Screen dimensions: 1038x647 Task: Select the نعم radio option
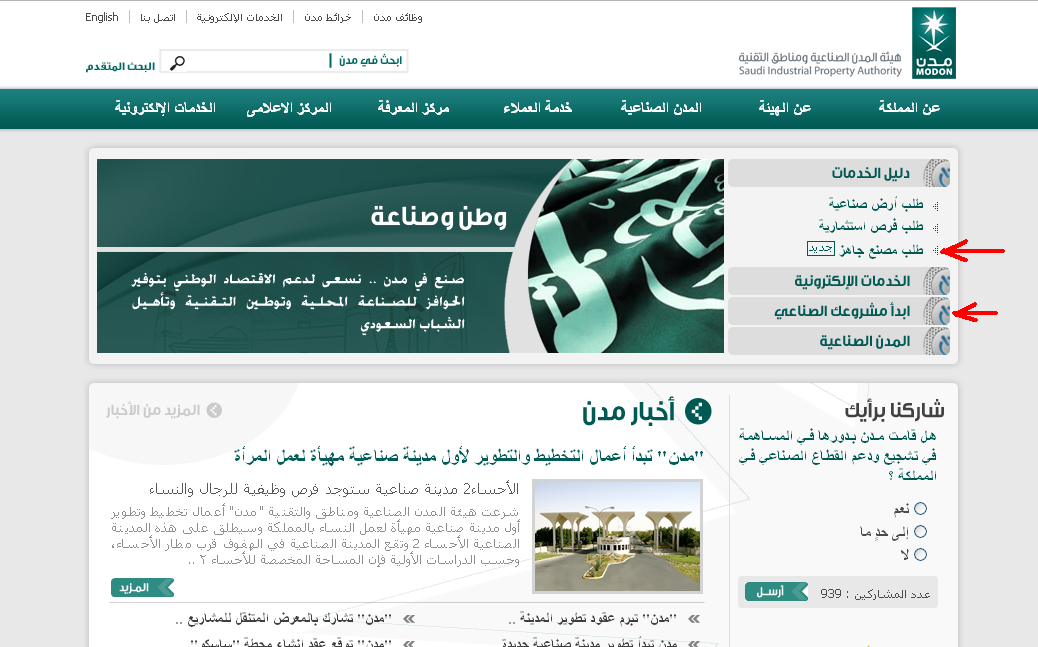click(x=920, y=509)
